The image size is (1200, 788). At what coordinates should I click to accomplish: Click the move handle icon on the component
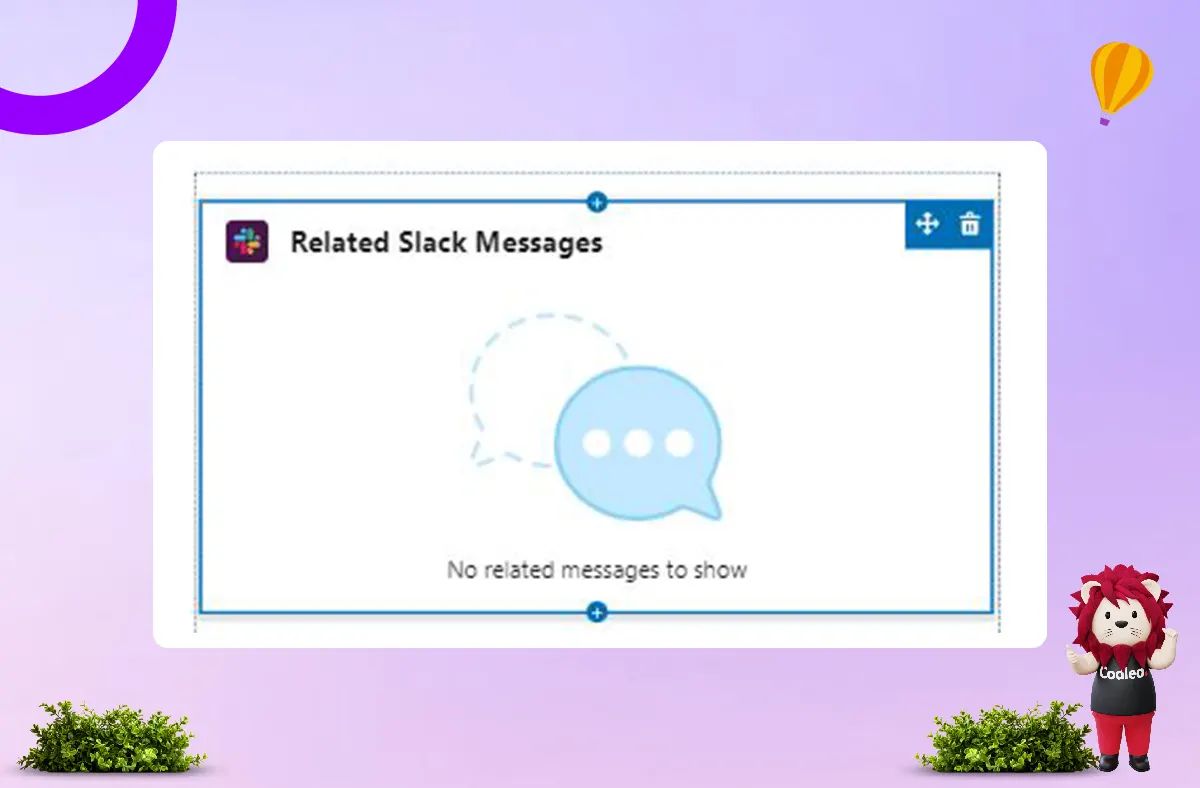click(927, 224)
